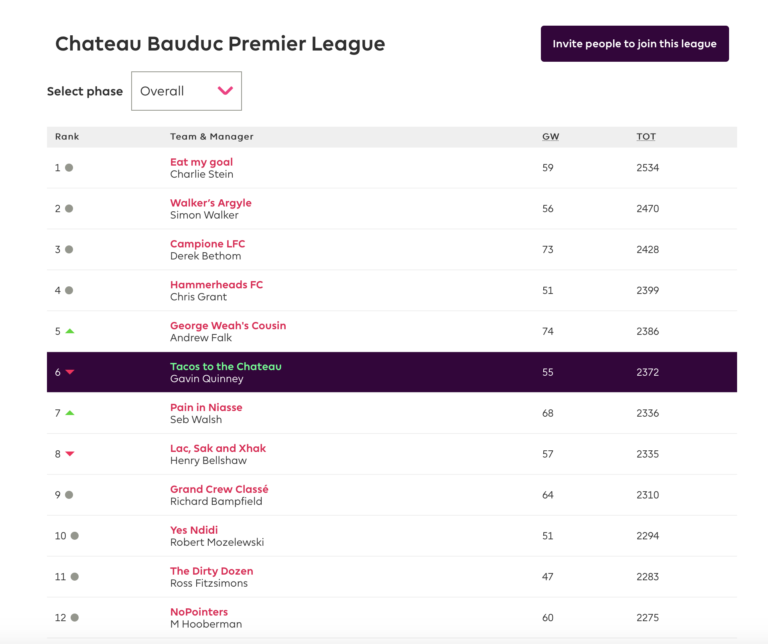Open the Select phase dropdown
Screen dimensions: 768x644
tap(186, 91)
